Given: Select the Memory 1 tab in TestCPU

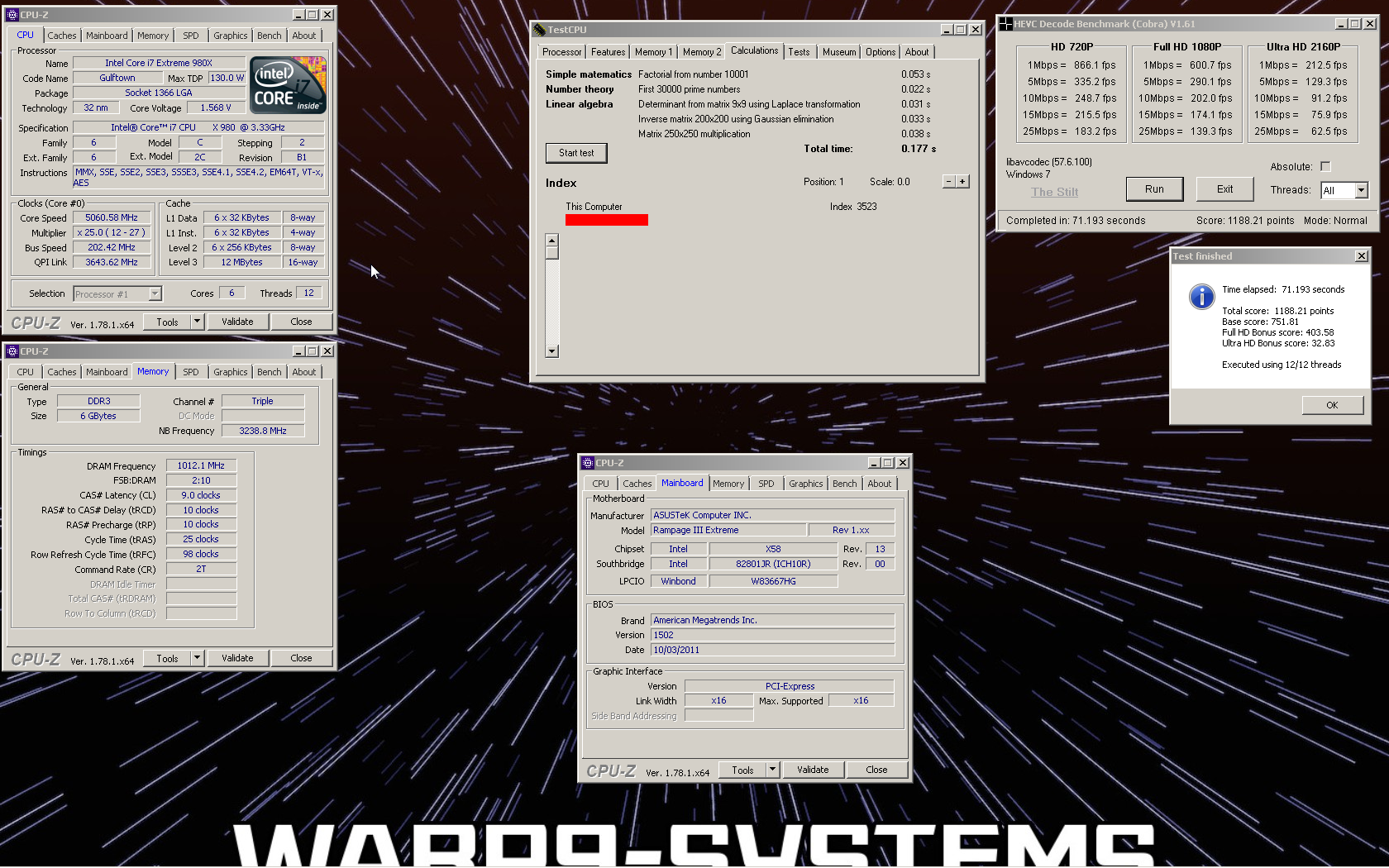Looking at the screenshot, I should pyautogui.click(x=653, y=52).
